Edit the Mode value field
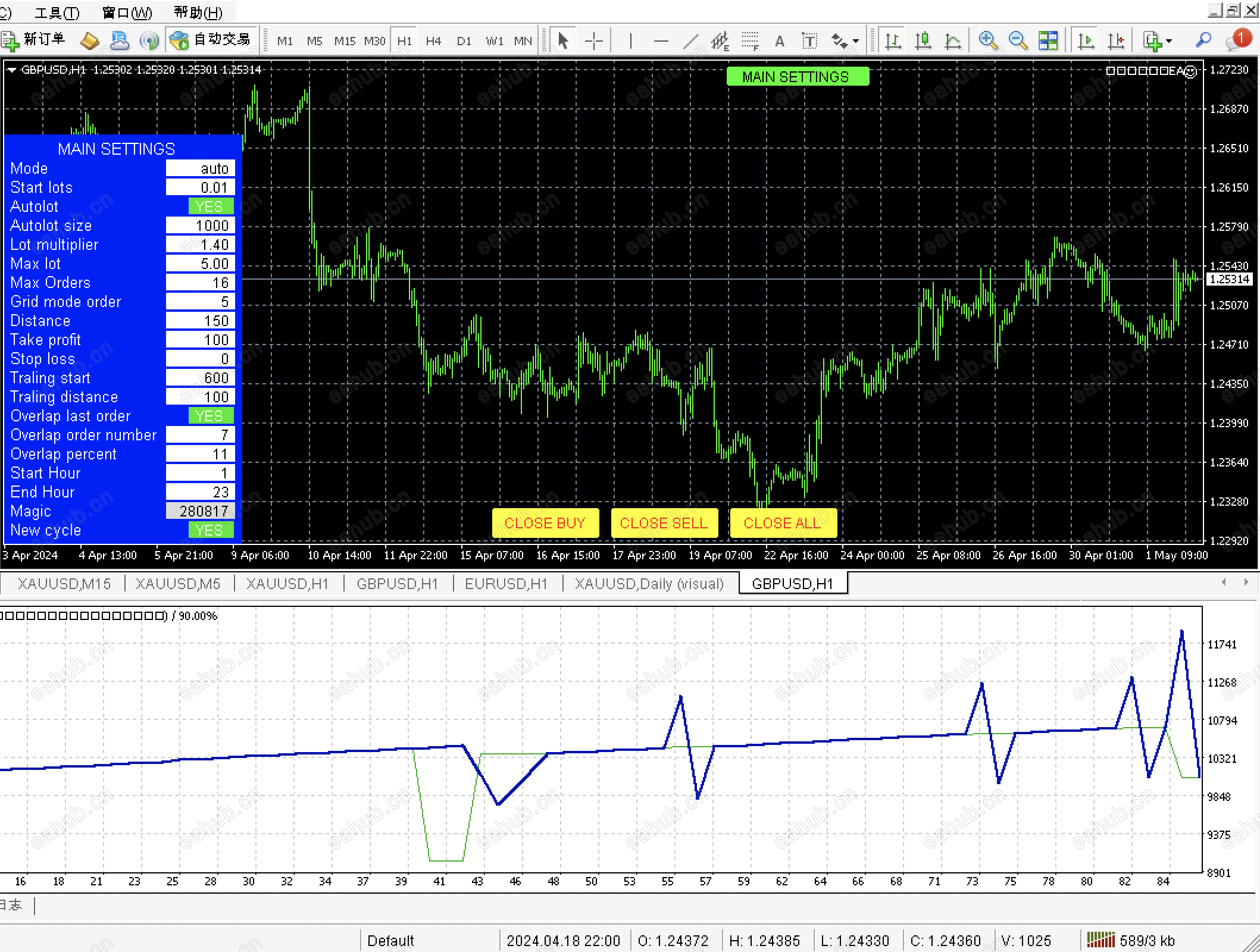 click(x=201, y=168)
